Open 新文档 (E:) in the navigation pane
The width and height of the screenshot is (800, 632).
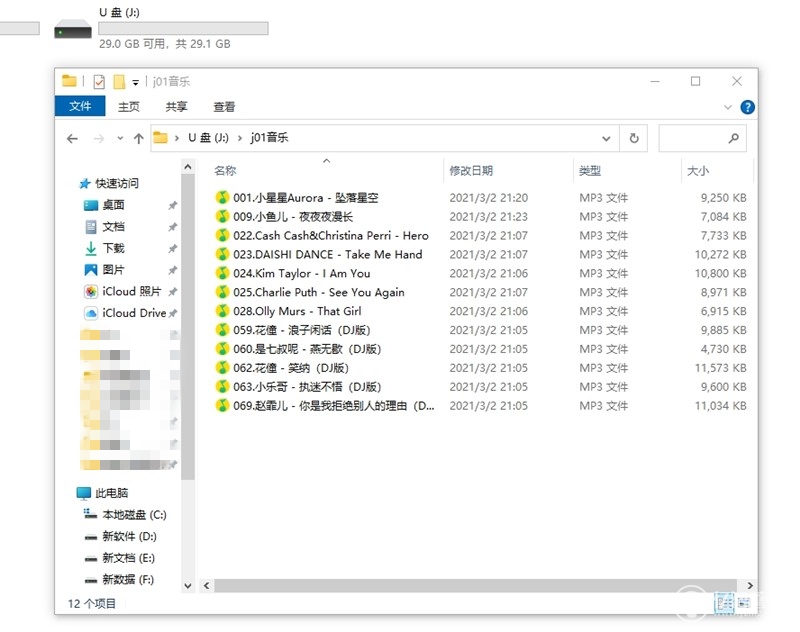click(x=128, y=558)
